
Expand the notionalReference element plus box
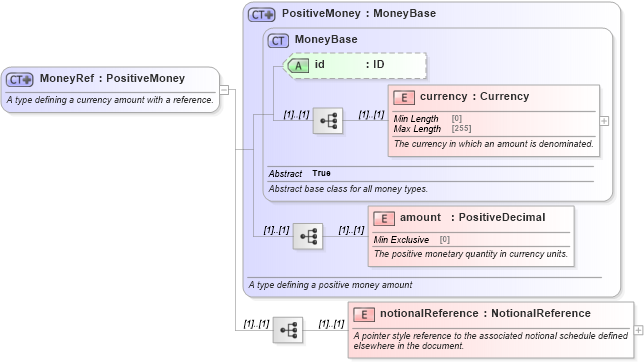tap(638, 330)
